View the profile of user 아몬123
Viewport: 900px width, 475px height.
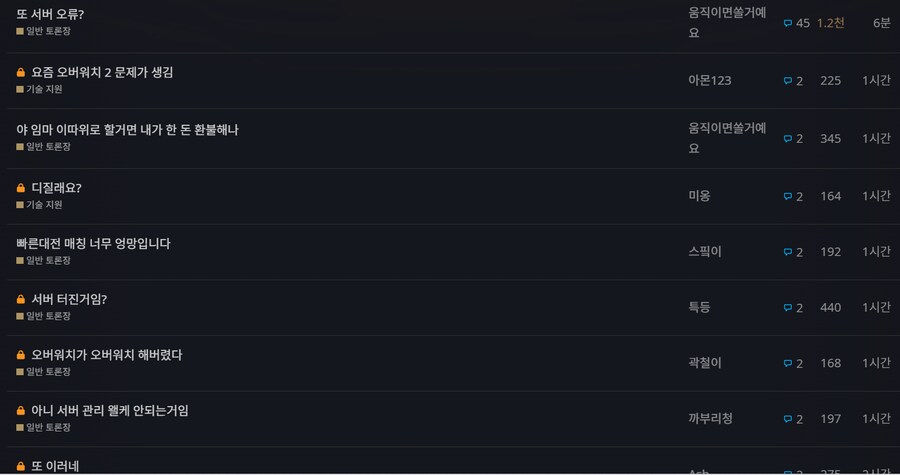pos(709,81)
